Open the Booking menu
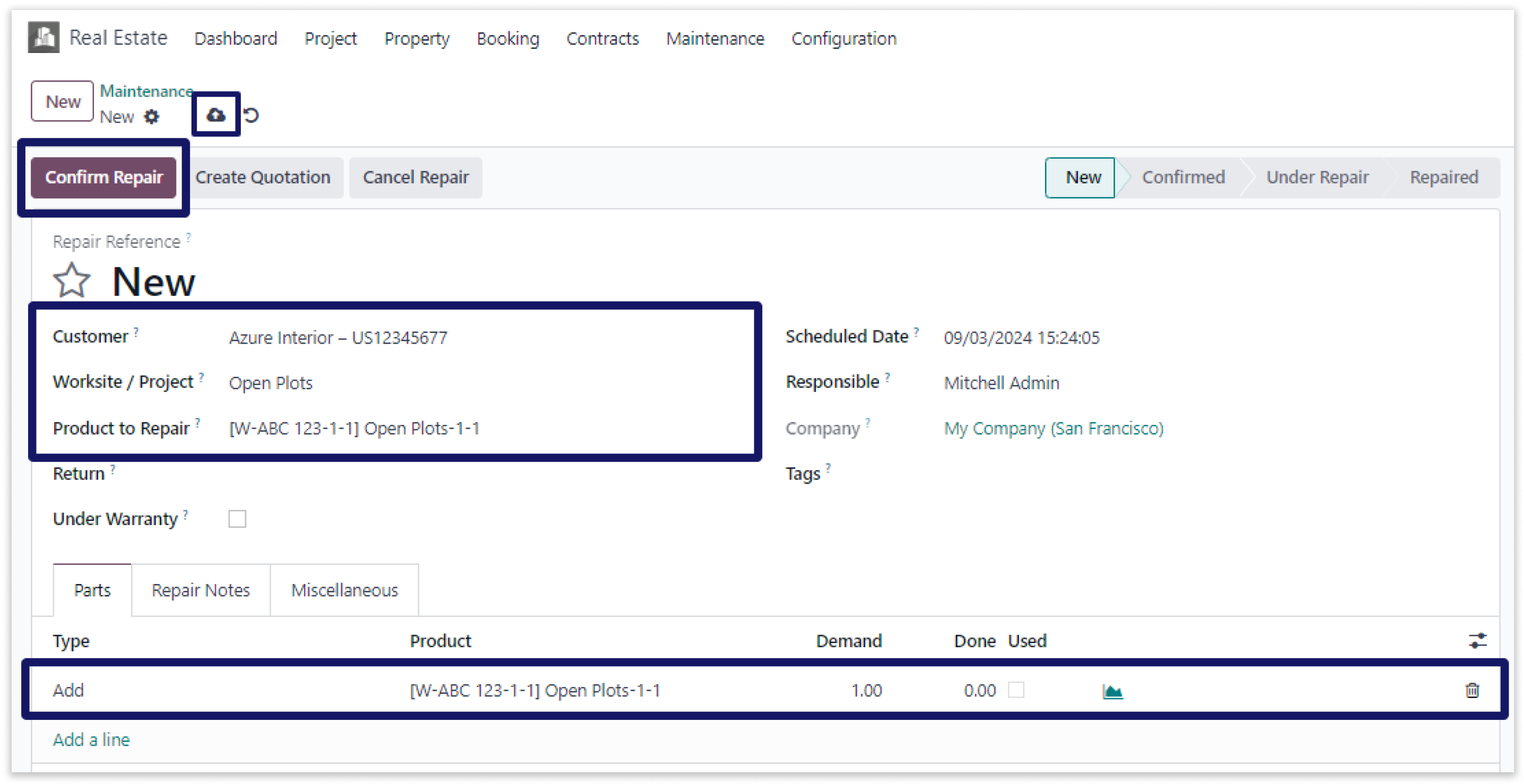 pyautogui.click(x=508, y=39)
